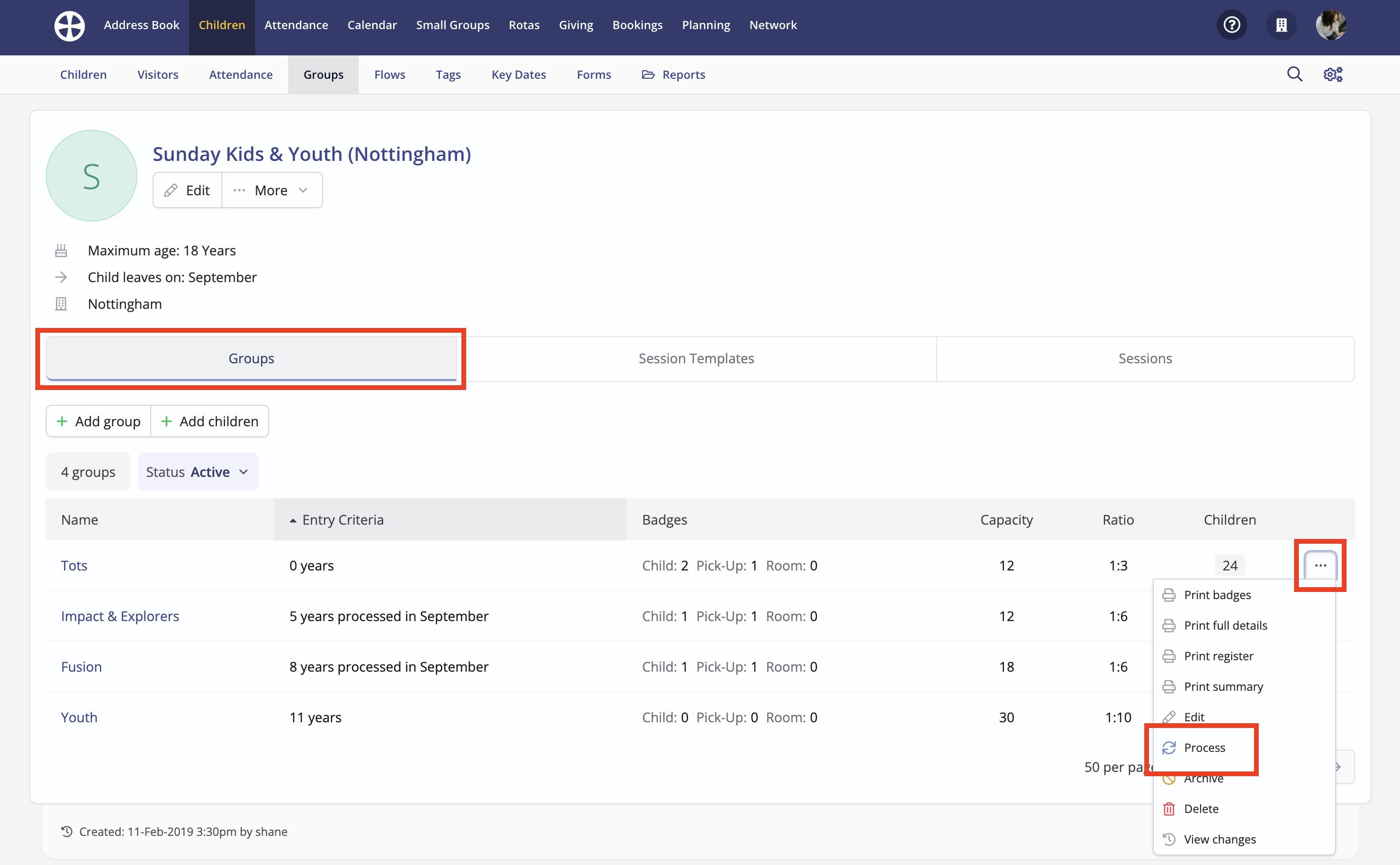Open the Status Active filter dropdown
Viewport: 1400px width, 865px height.
pyautogui.click(x=198, y=472)
